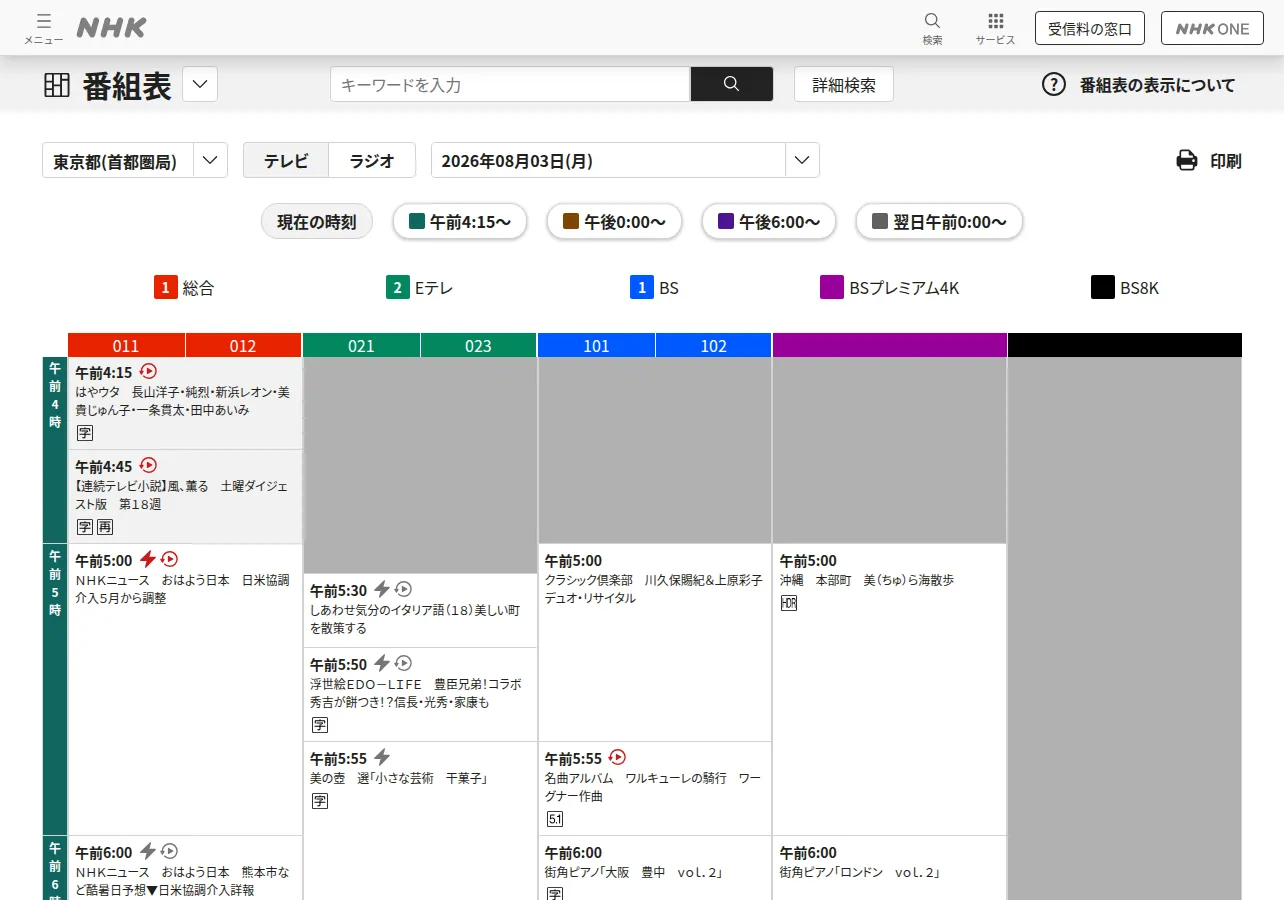This screenshot has width=1284, height=900.
Task: Jump to the 午前4:15〜 time block
Action: [459, 222]
